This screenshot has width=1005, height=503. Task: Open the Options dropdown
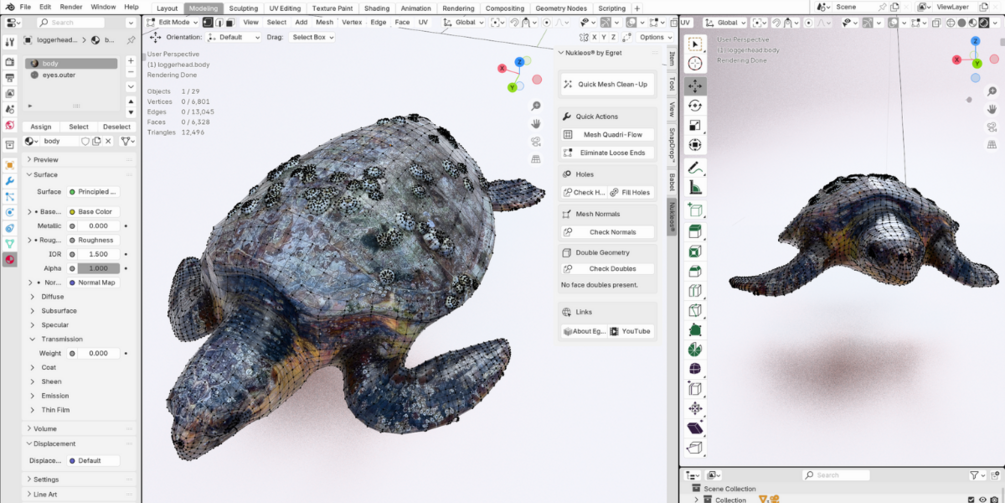tap(655, 37)
